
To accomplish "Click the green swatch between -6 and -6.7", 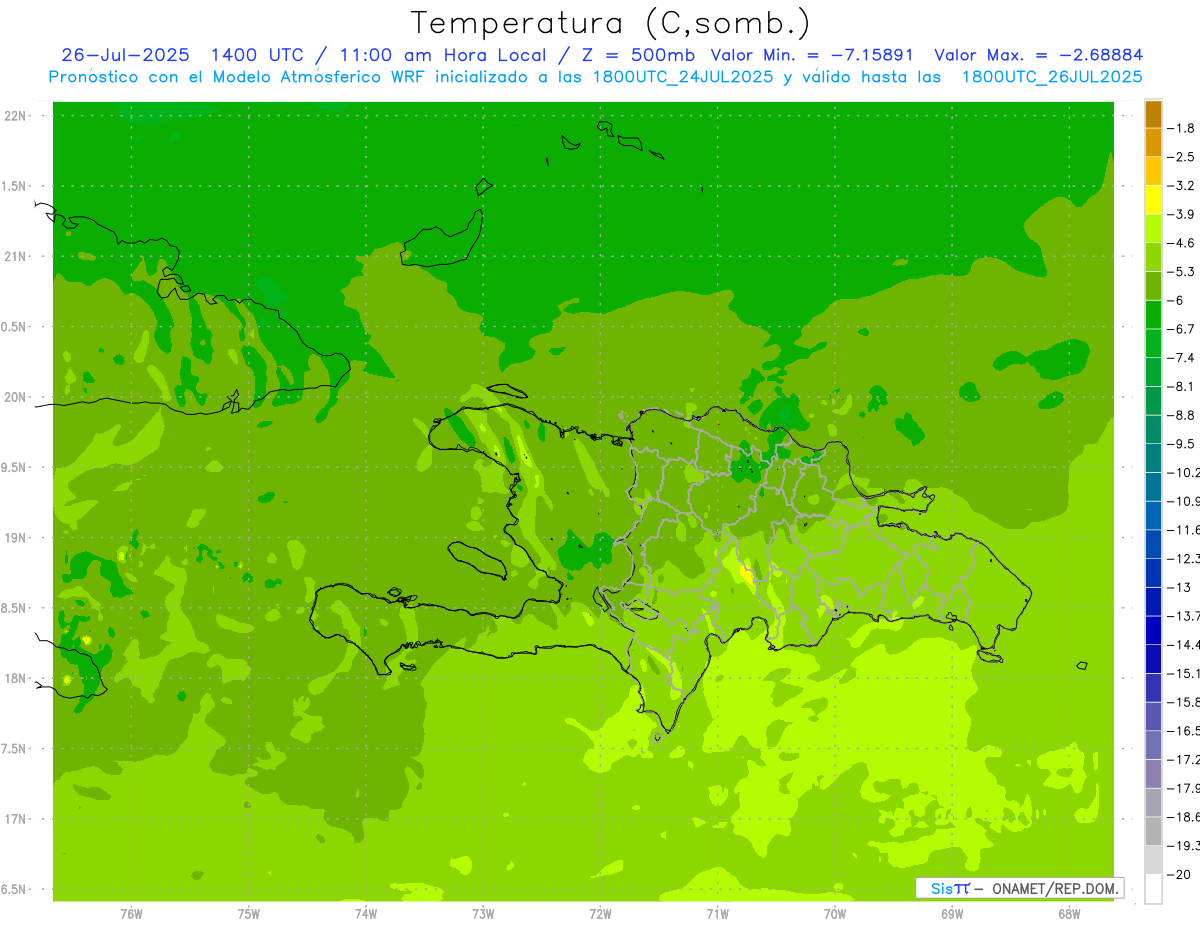I will [1153, 314].
